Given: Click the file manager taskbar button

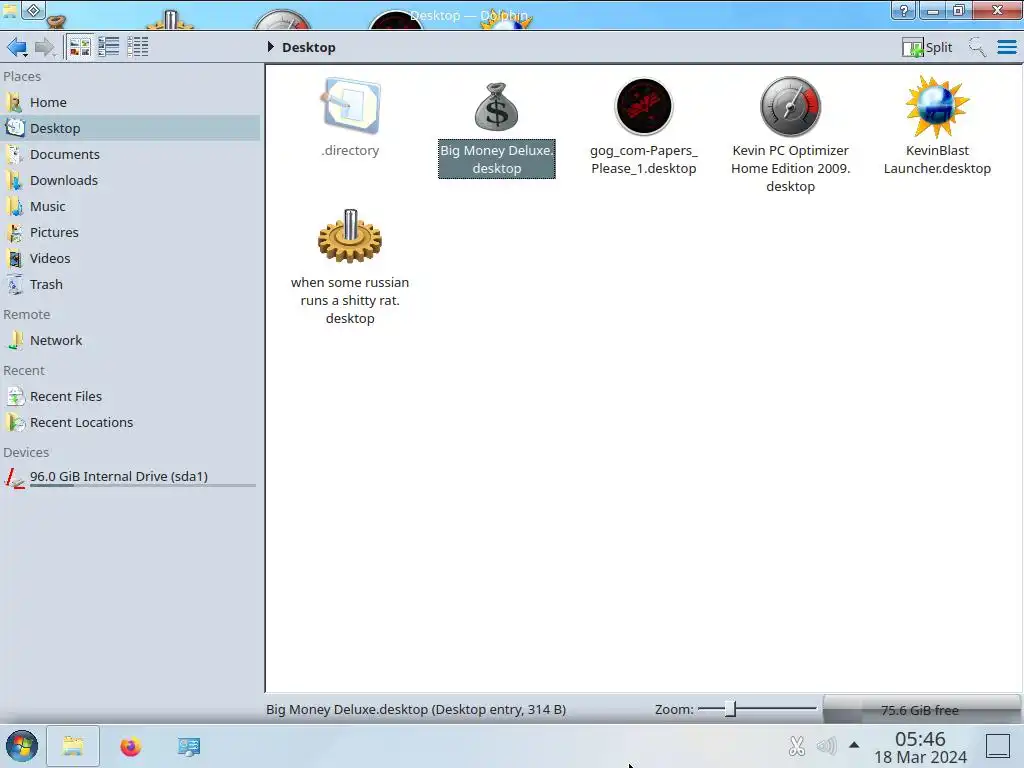Looking at the screenshot, I should click(73, 746).
